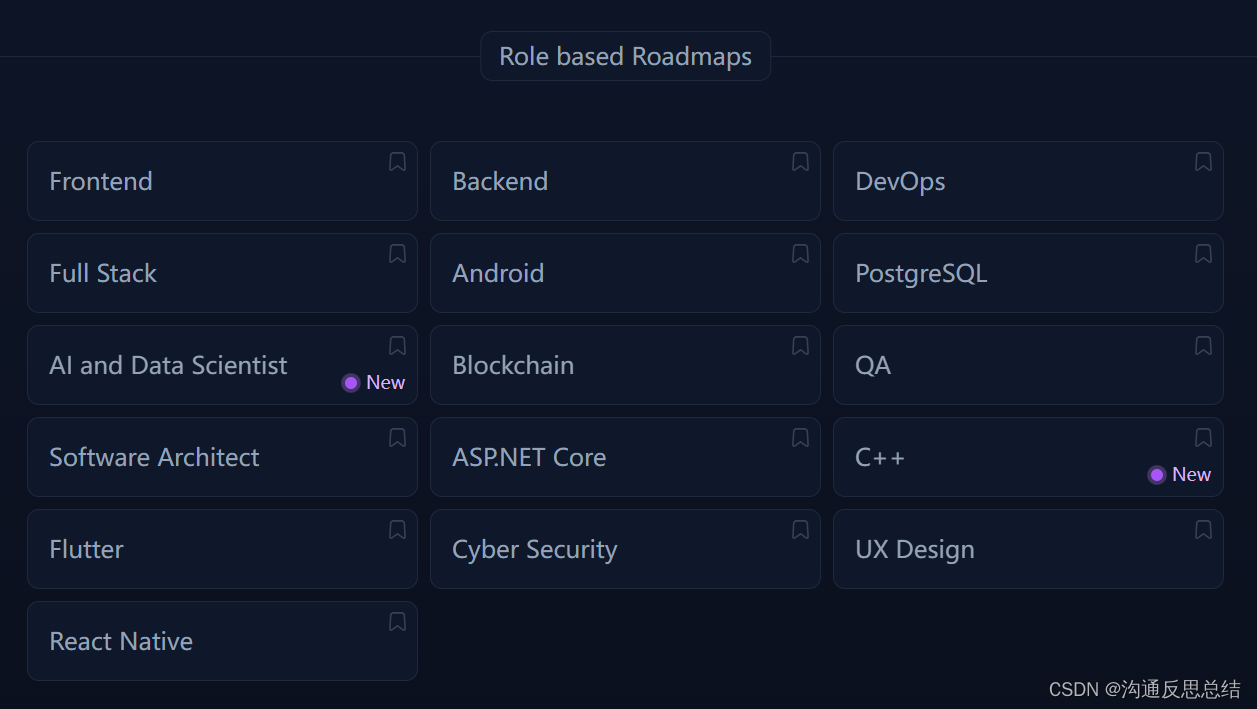Toggle bookmark on Full Stack card
The image size is (1257, 709).
[397, 254]
